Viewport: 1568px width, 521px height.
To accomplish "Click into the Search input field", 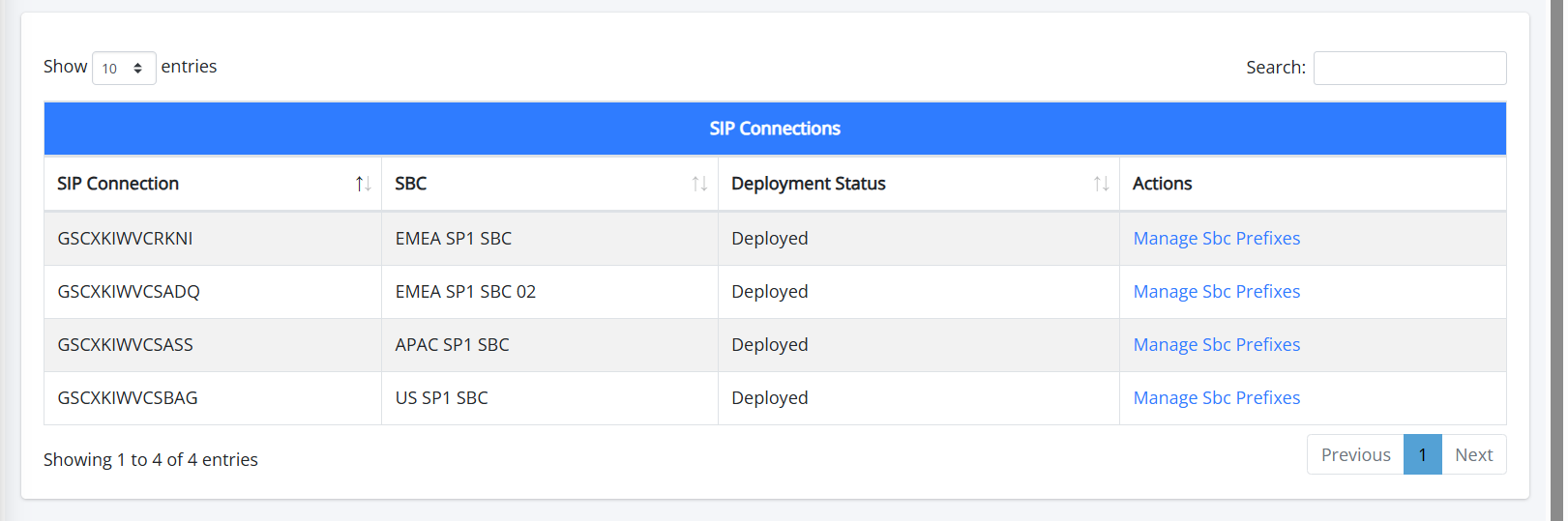I will [x=1408, y=68].
